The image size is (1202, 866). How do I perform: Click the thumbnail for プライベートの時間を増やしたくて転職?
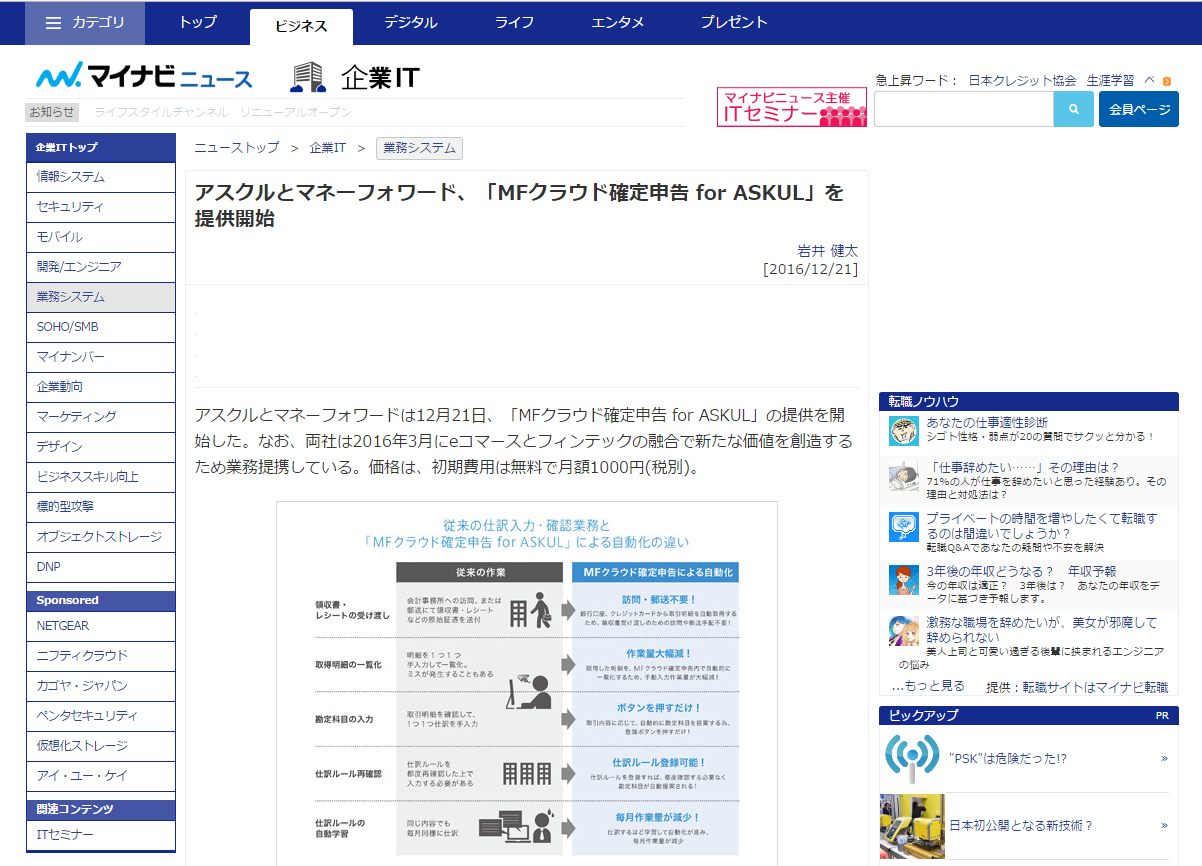point(904,527)
